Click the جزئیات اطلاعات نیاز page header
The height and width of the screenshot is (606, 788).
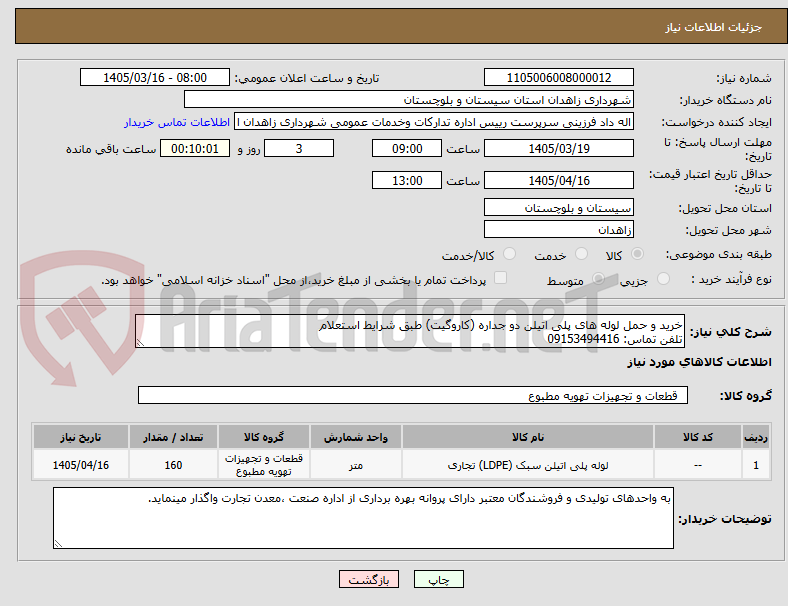pos(714,27)
